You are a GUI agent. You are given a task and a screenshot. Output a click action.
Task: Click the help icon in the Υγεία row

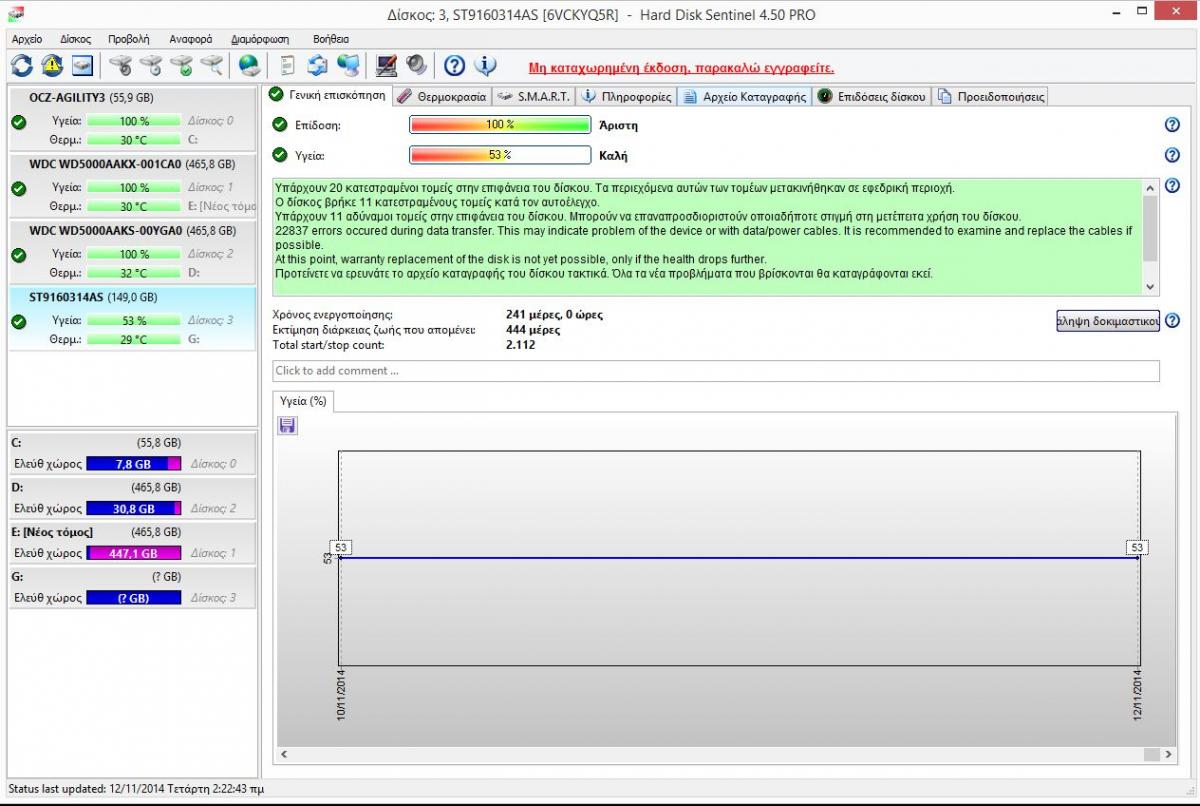pyautogui.click(x=1172, y=155)
